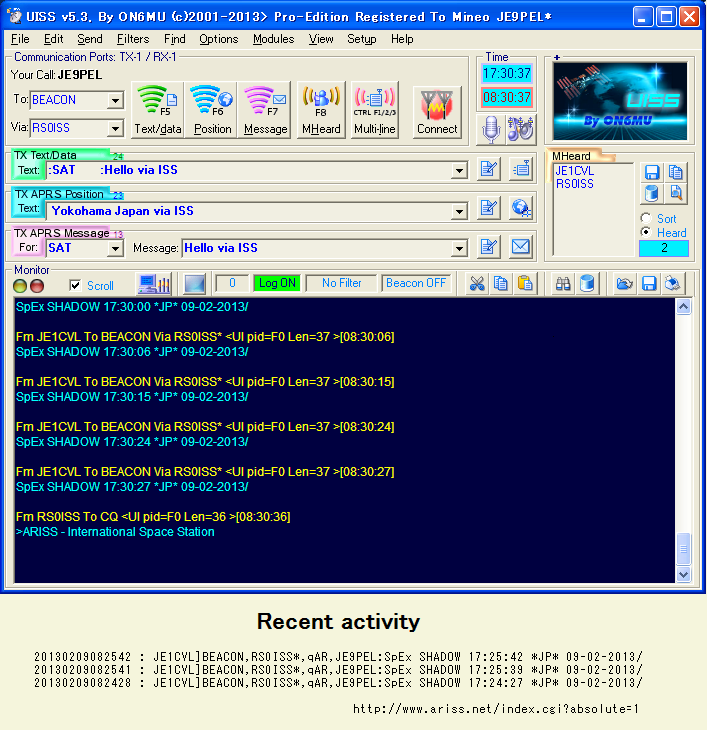Send Text/data with the F5 button
This screenshot has height=730, width=707.
157,110
